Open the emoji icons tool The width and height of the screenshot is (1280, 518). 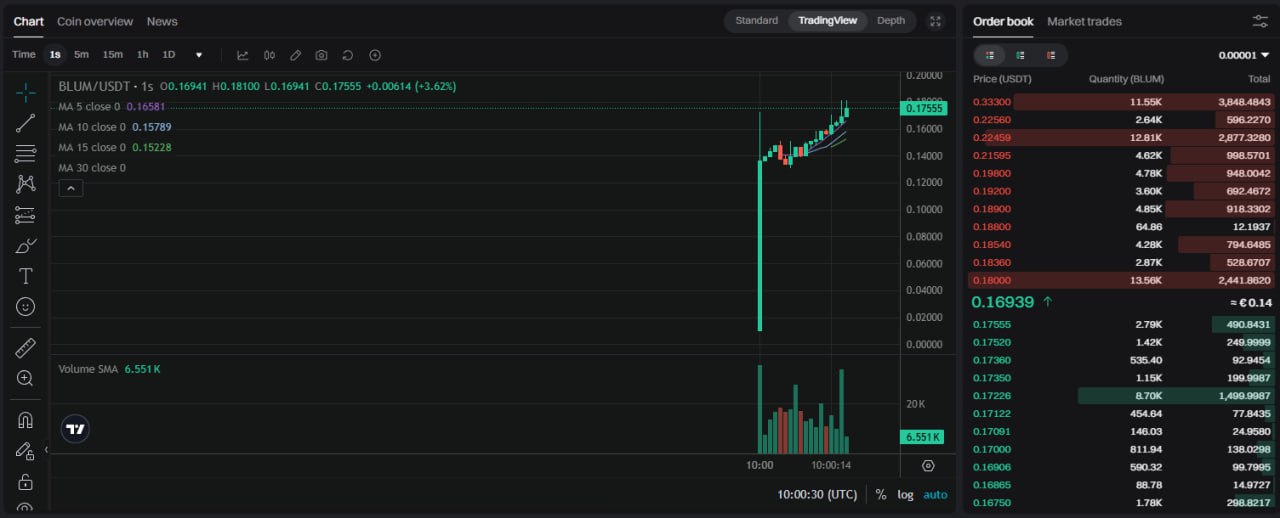[26, 306]
